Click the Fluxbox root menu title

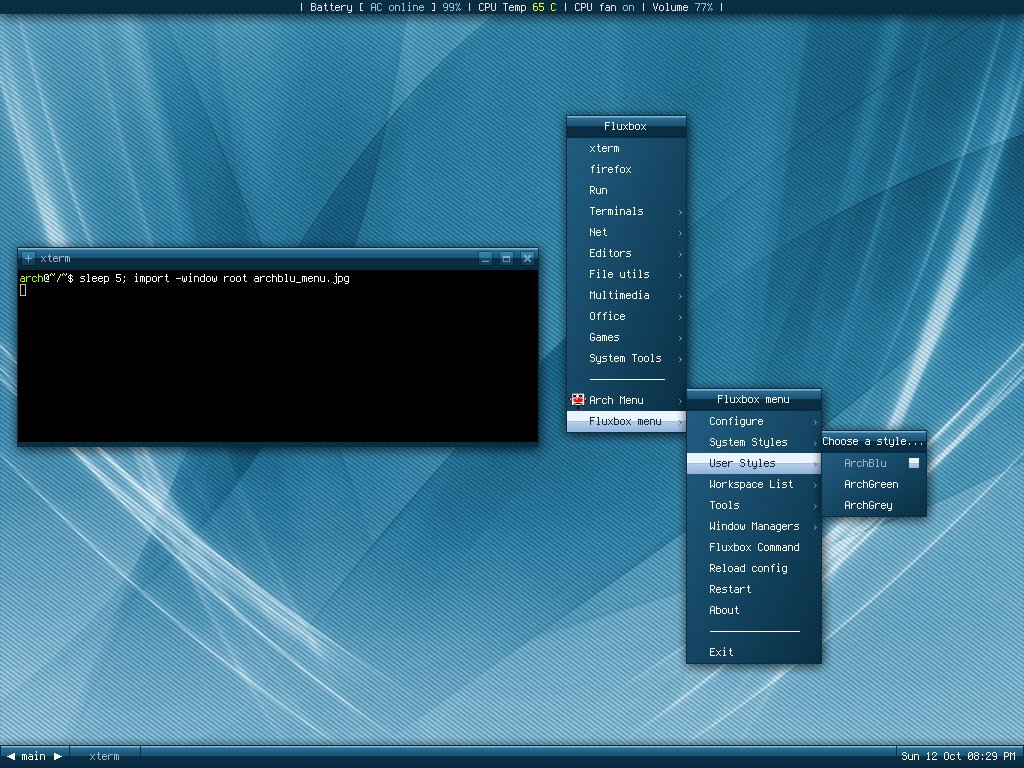pyautogui.click(x=626, y=127)
